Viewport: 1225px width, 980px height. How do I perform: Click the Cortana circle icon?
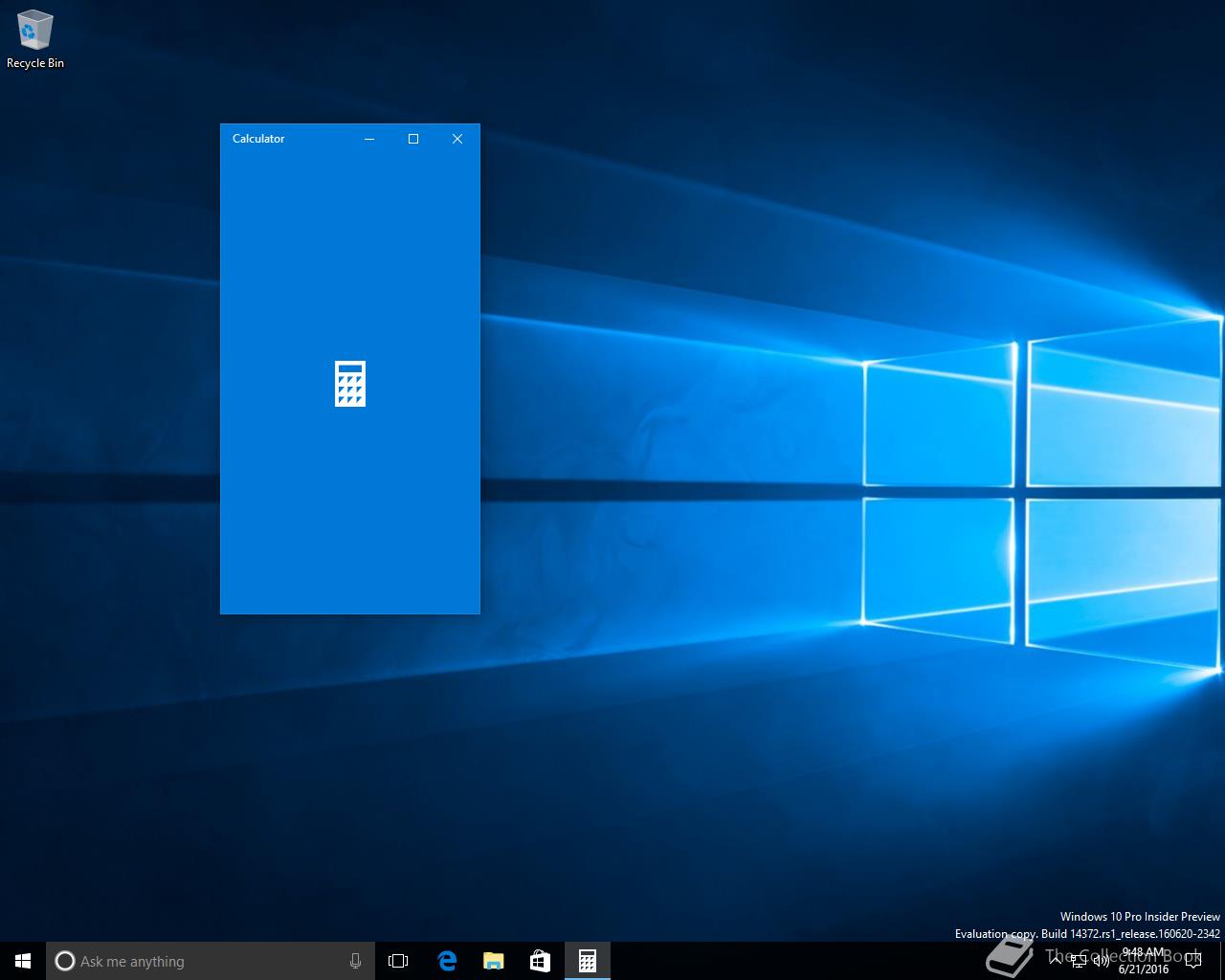[x=64, y=961]
